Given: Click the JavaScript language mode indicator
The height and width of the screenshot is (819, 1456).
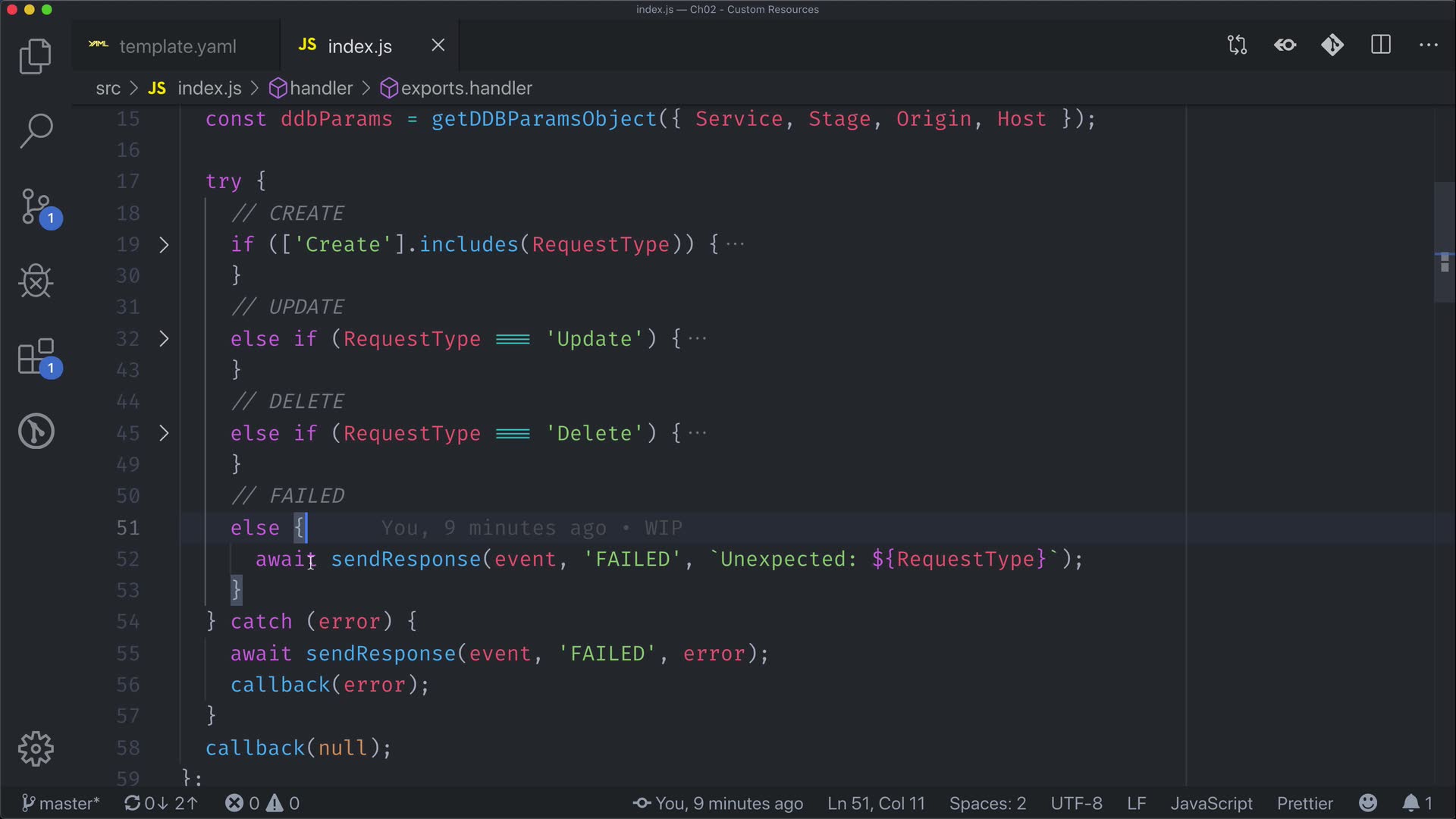Looking at the screenshot, I should [1211, 803].
